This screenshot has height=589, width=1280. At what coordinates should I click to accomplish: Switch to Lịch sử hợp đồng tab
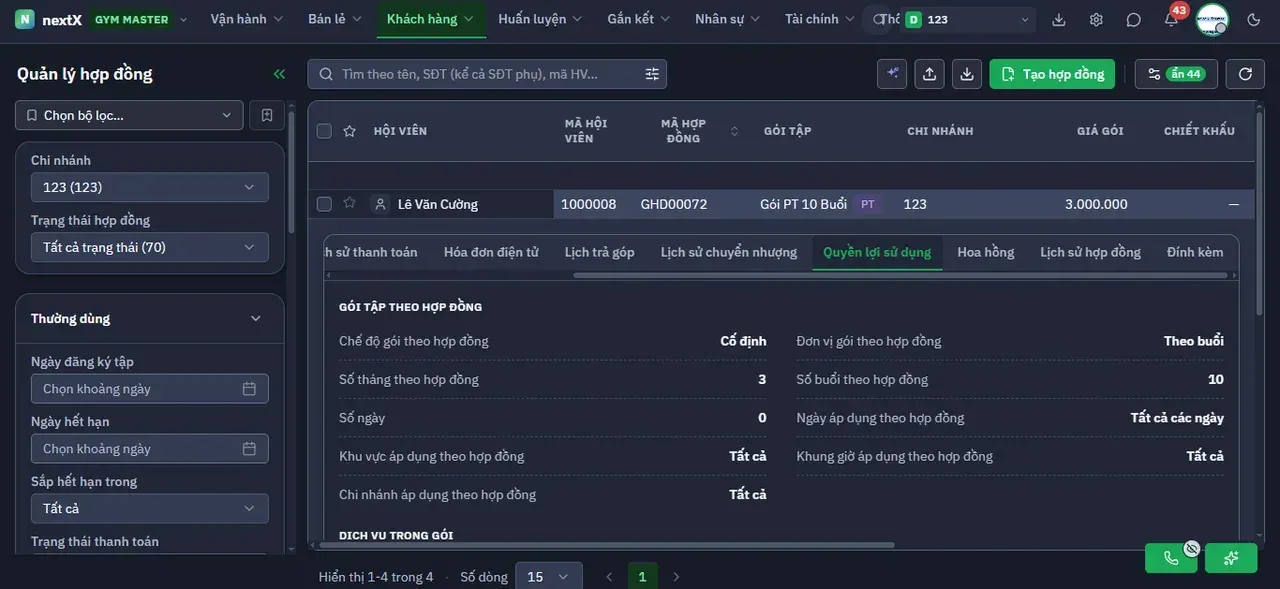coord(1090,252)
